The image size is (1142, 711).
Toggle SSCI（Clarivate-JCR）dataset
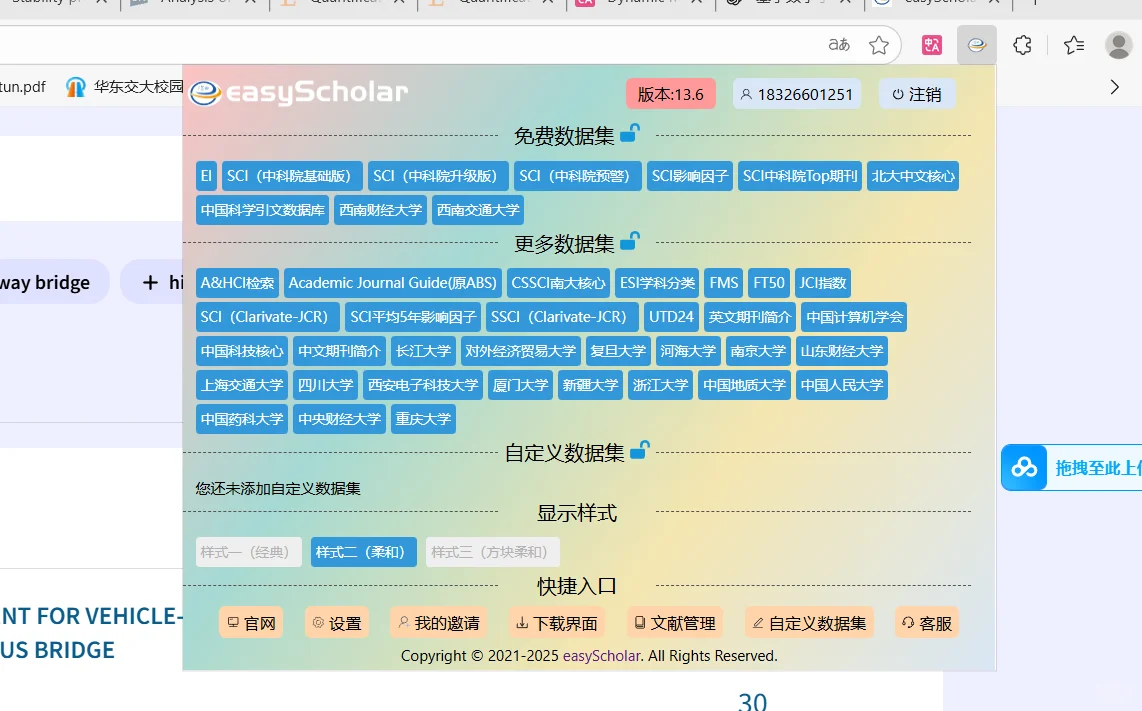(x=562, y=317)
